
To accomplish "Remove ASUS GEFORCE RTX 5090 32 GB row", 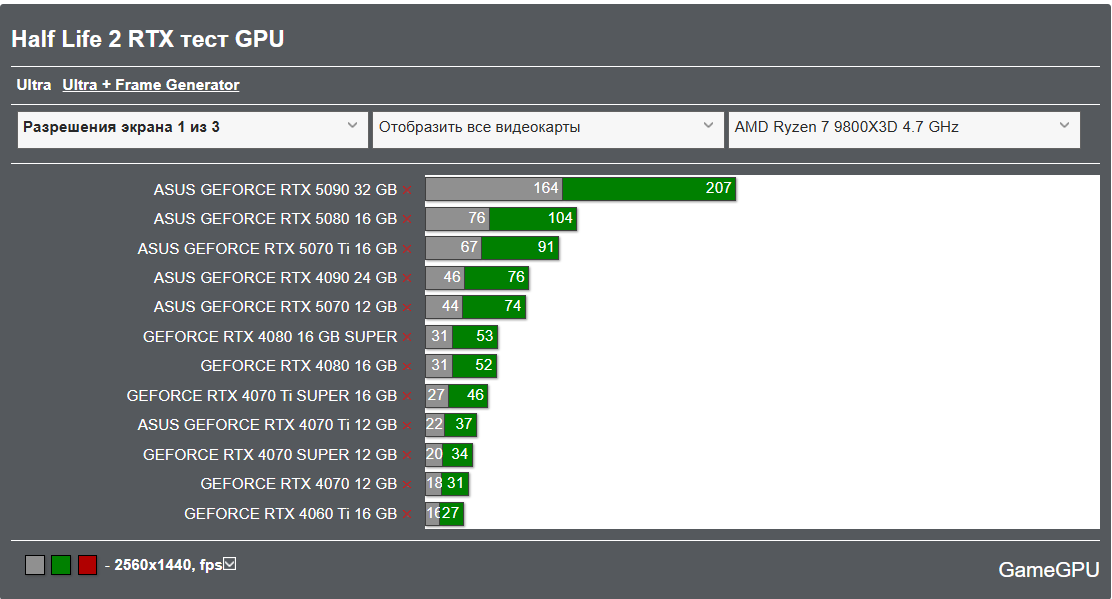I will tap(407, 190).
